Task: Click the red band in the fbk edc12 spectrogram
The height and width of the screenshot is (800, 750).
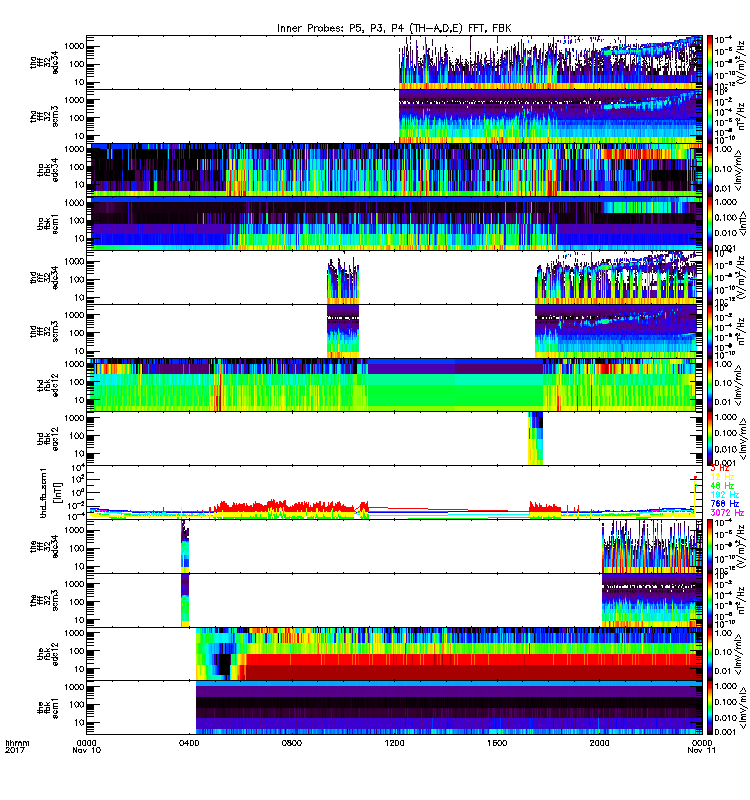Action: pos(472,666)
